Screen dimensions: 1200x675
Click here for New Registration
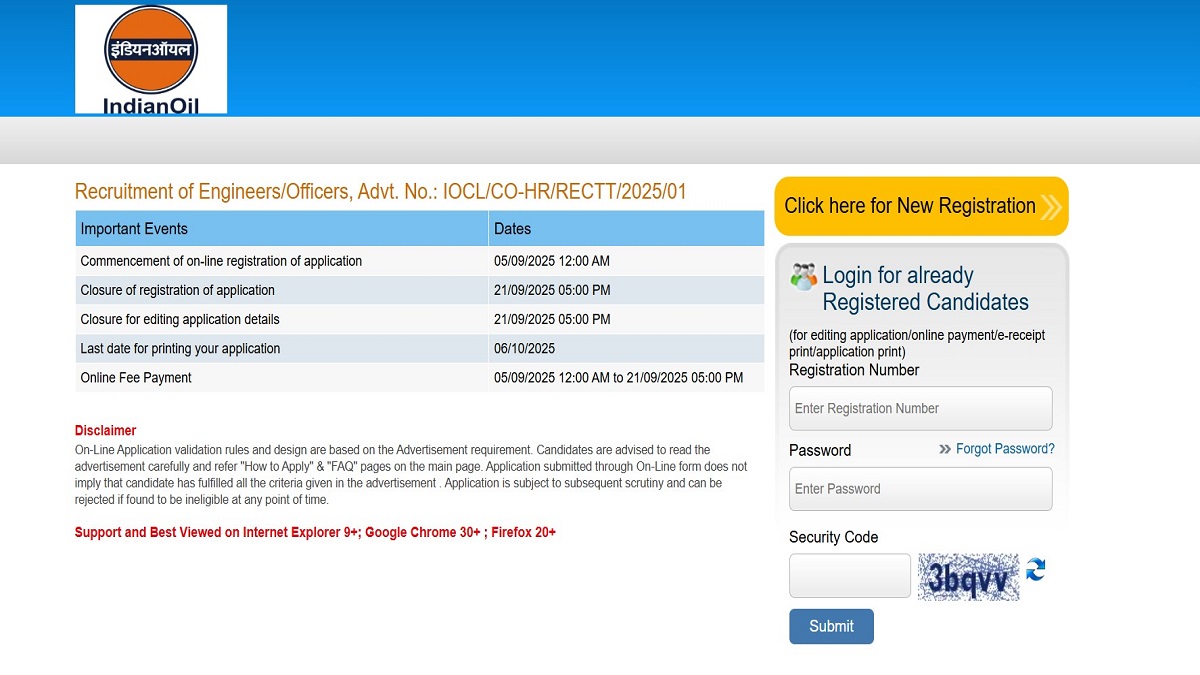[910, 206]
